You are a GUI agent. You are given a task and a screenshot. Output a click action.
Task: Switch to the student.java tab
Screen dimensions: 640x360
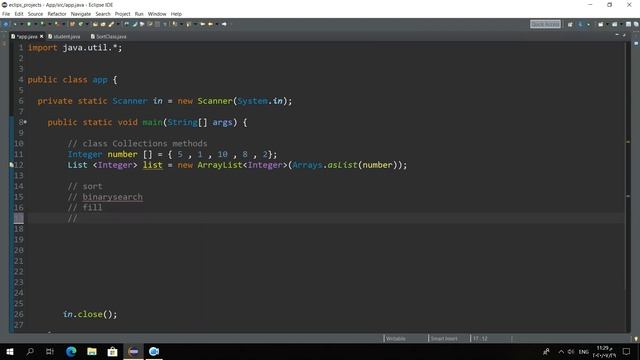coord(64,36)
